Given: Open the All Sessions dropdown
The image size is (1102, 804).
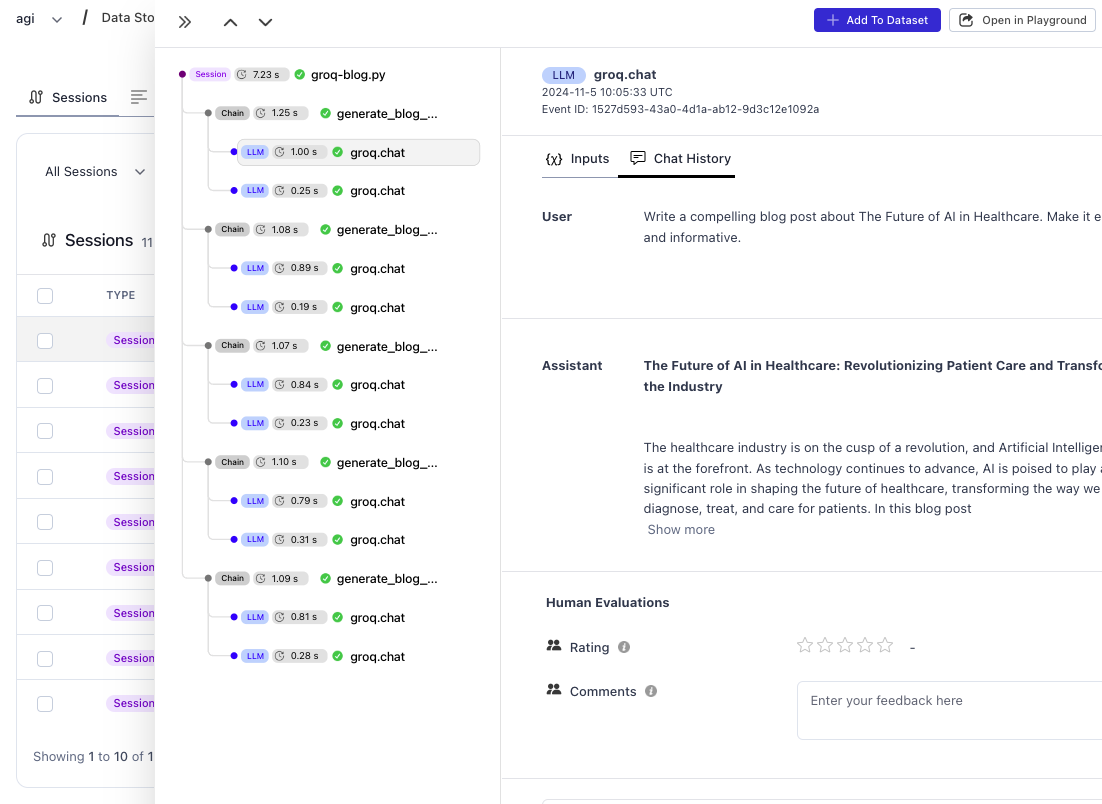Looking at the screenshot, I should (x=95, y=172).
